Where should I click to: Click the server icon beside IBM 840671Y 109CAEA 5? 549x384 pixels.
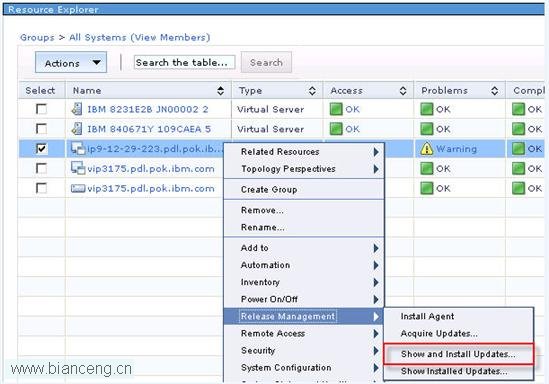tap(77, 129)
